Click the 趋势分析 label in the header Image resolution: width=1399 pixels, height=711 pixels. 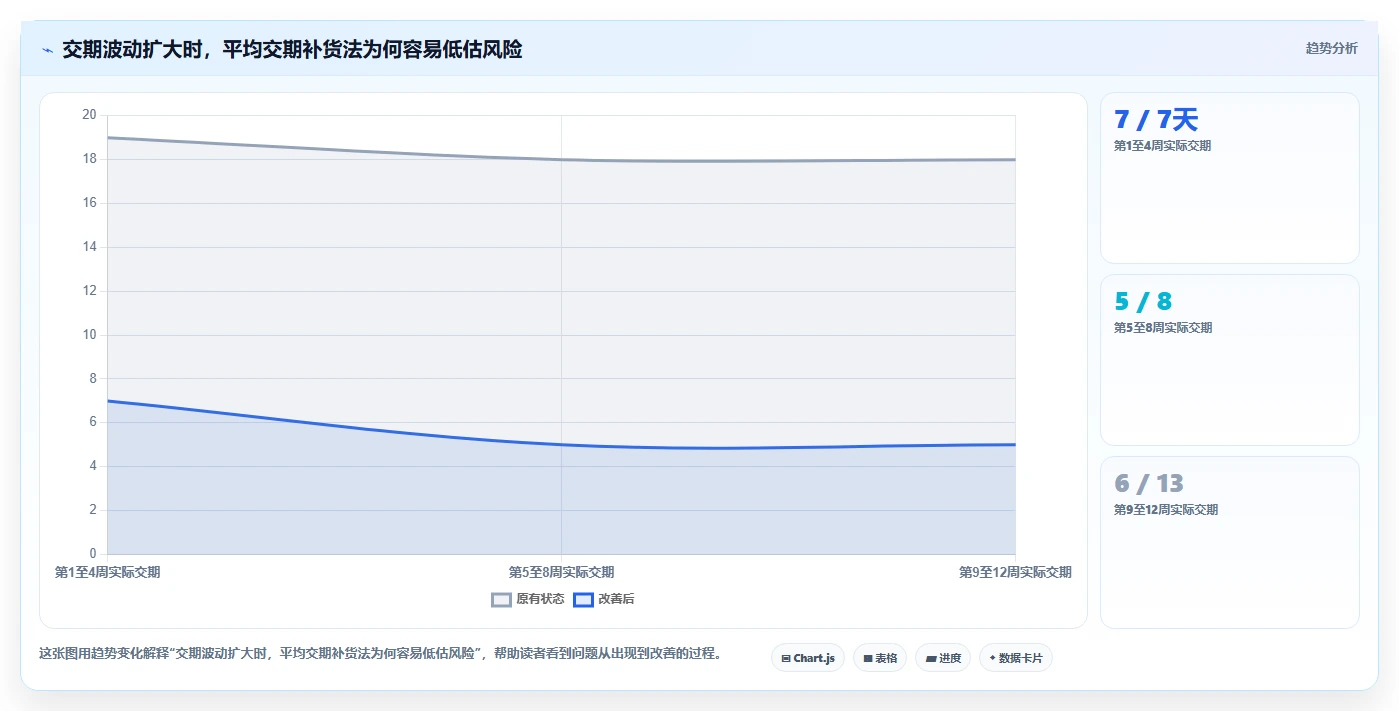pos(1331,48)
